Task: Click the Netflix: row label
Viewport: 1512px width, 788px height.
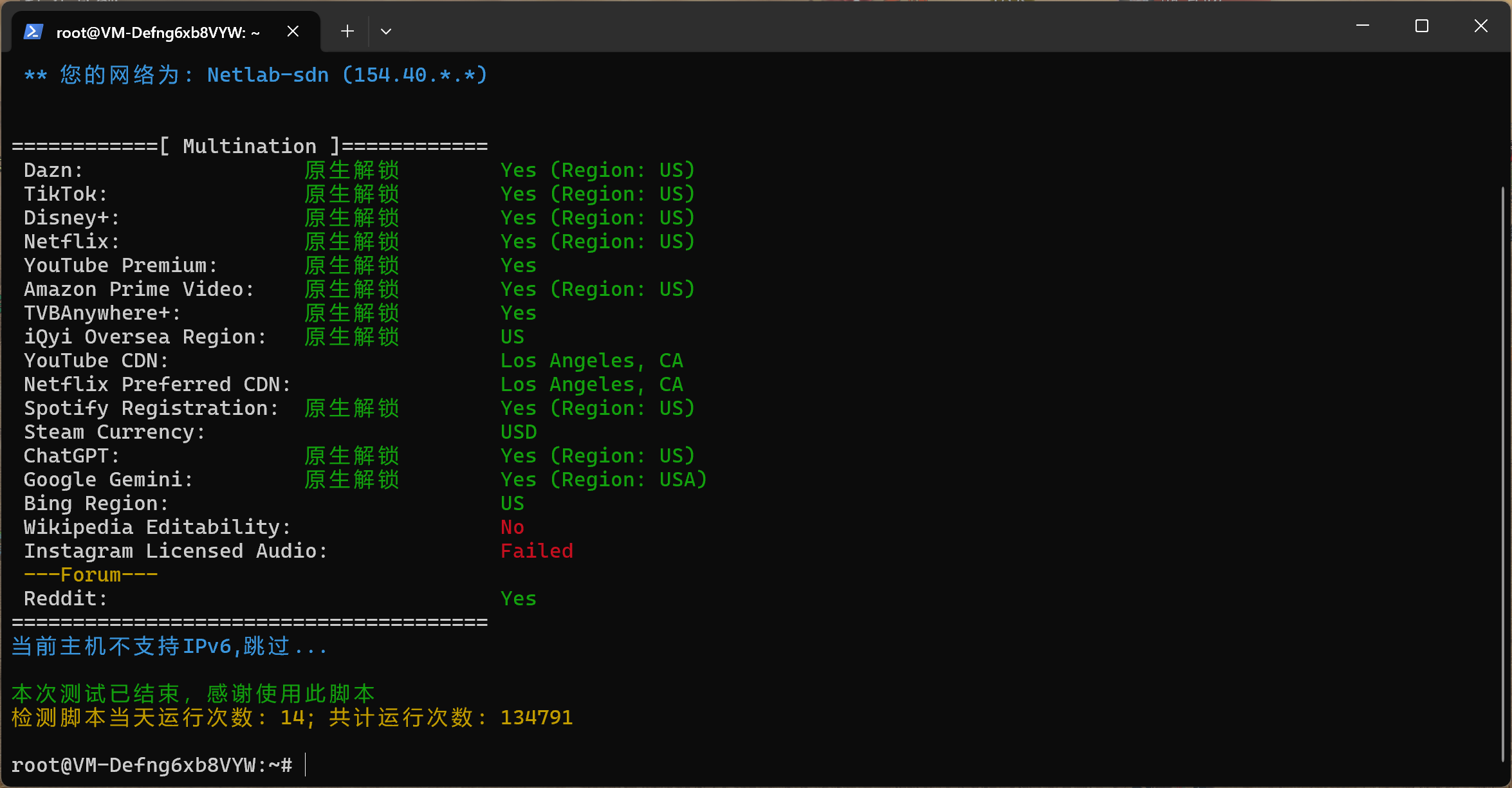Action: 71,242
